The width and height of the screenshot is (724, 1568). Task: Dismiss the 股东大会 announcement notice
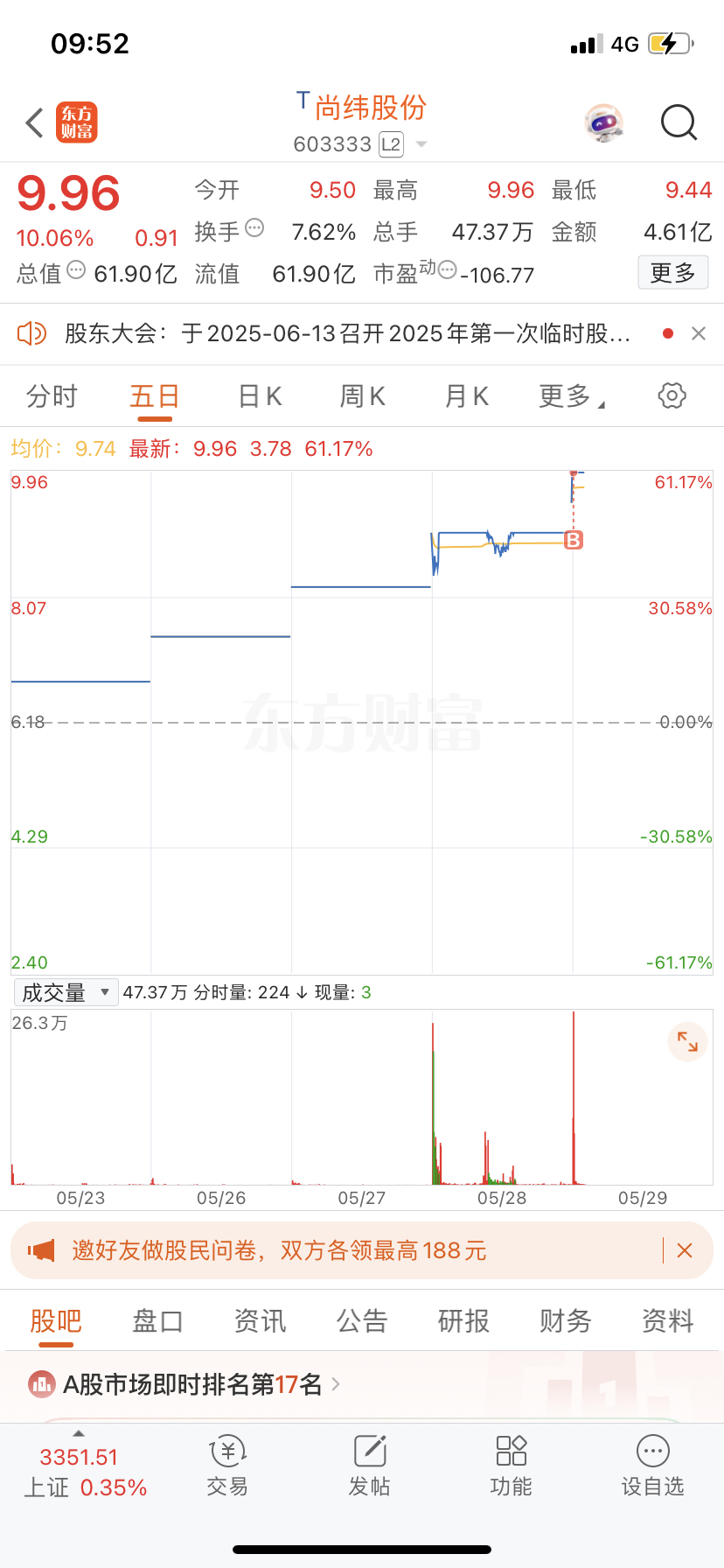coord(699,333)
